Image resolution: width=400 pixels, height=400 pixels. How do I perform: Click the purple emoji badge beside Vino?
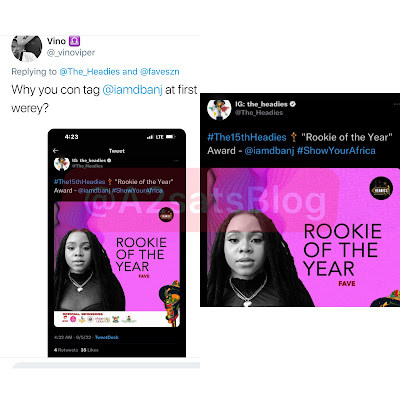pos(74,41)
